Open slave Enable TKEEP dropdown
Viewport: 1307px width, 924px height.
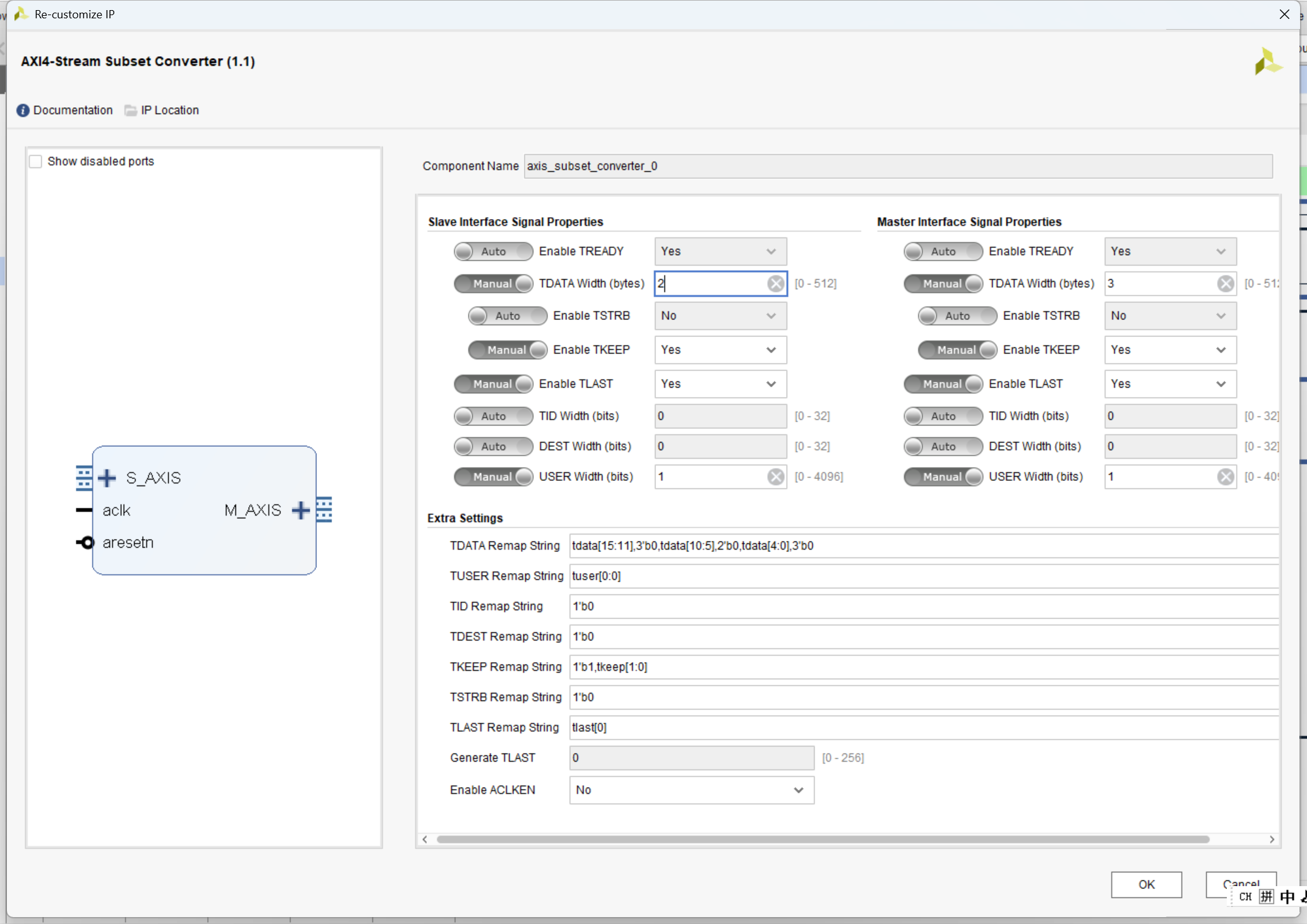720,350
